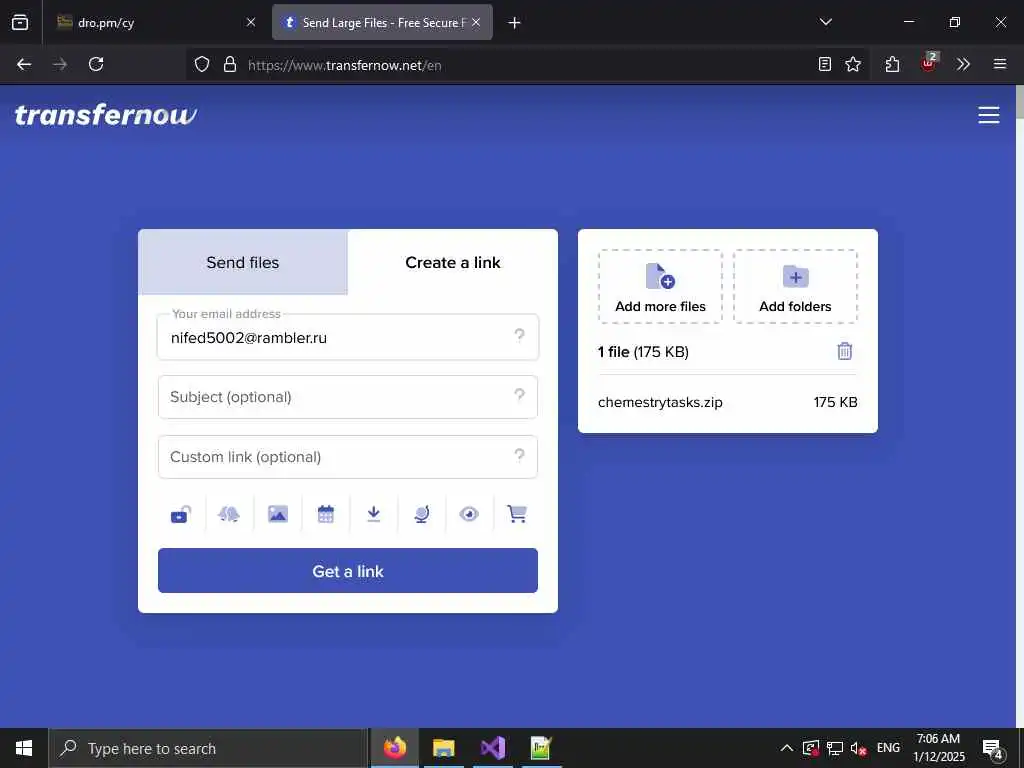
Task: Bookmark this page with star icon
Action: 853,64
